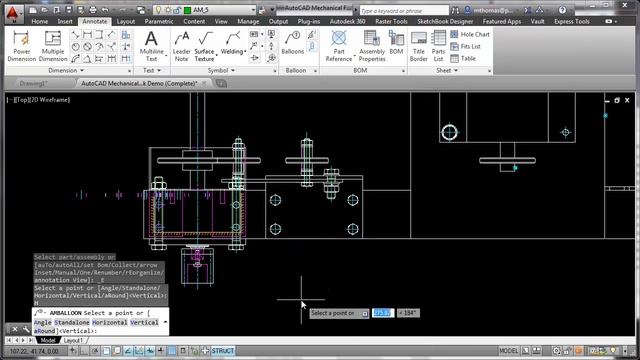Expand the AM_5 layer dropdown
640x360 pixels.
click(x=253, y=10)
